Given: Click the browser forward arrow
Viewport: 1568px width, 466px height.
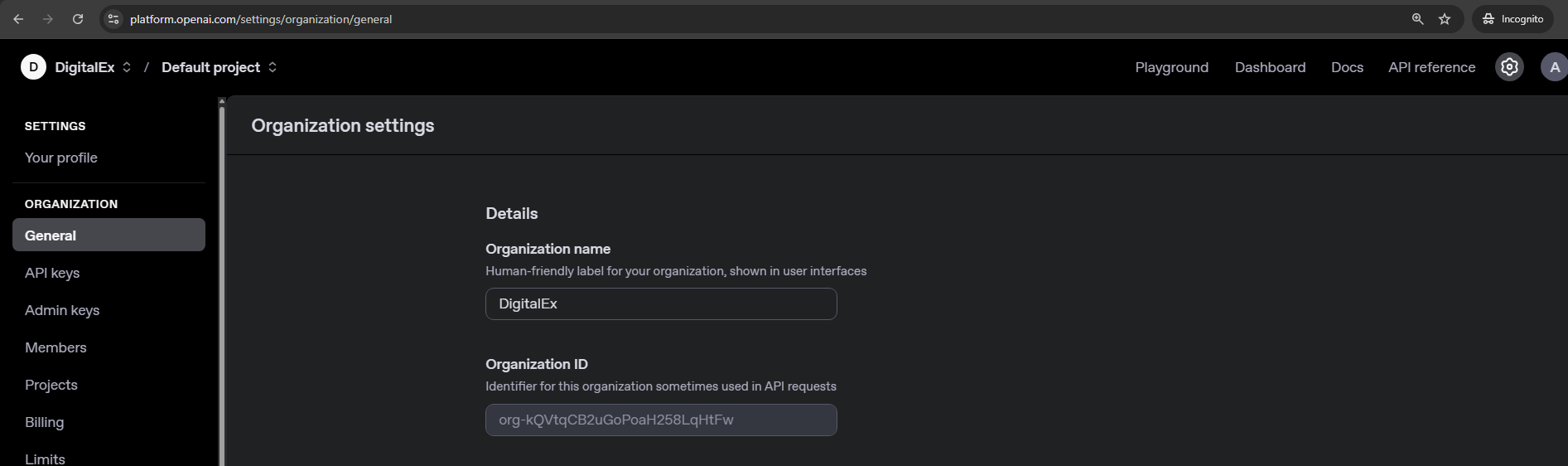Looking at the screenshot, I should pos(48,19).
